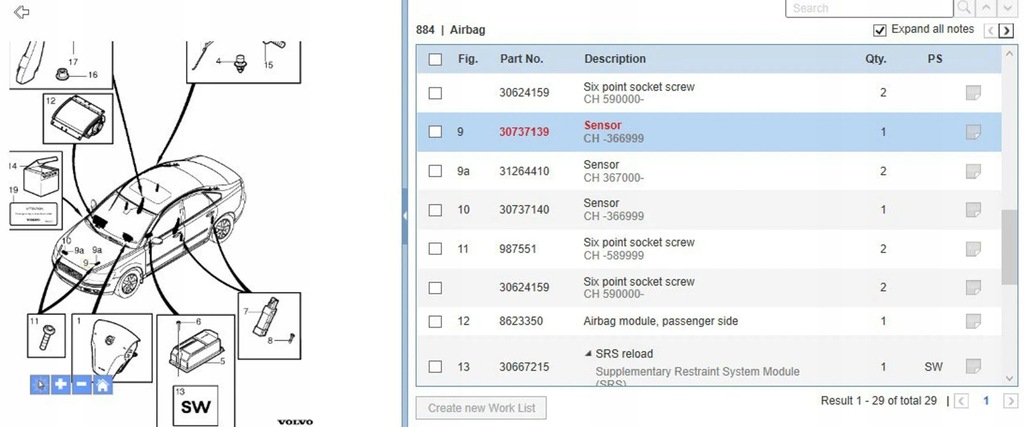The image size is (1024, 427).
Task: Click the search magnifier icon
Action: pyautogui.click(x=963, y=8)
